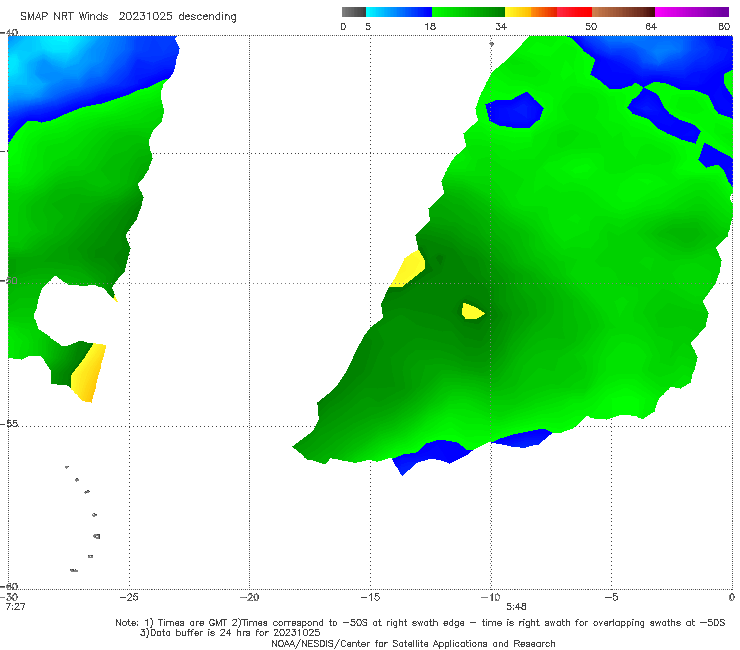
Task: Click the latitude label '-55' on the left axis
Action: pyautogui.click(x=9, y=424)
